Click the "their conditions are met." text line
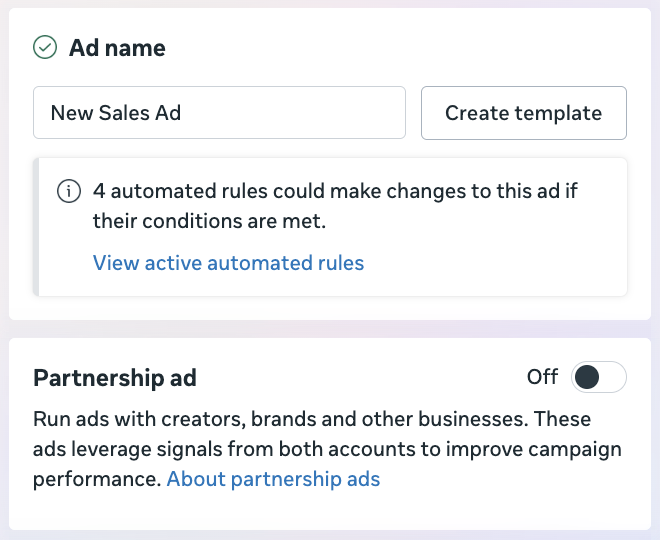Viewport: 660px width, 540px height. click(x=210, y=221)
